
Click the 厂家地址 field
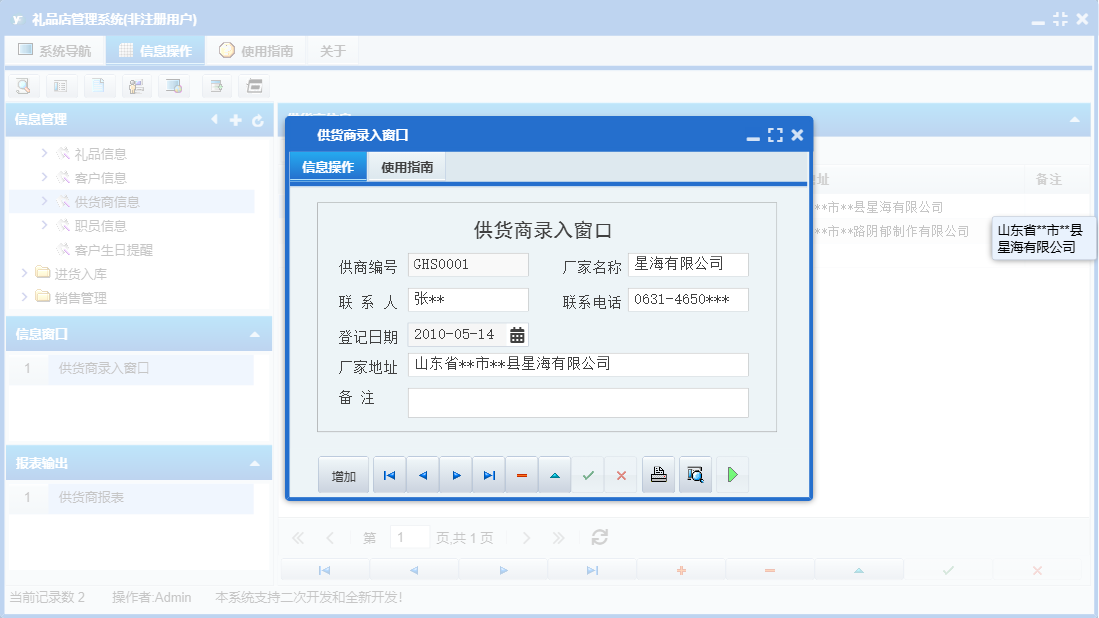coord(578,364)
